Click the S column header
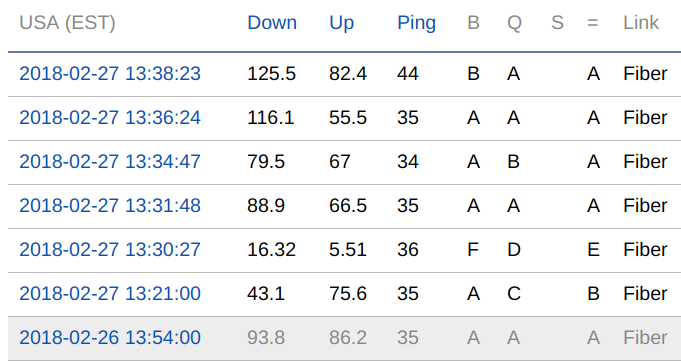 [557, 23]
